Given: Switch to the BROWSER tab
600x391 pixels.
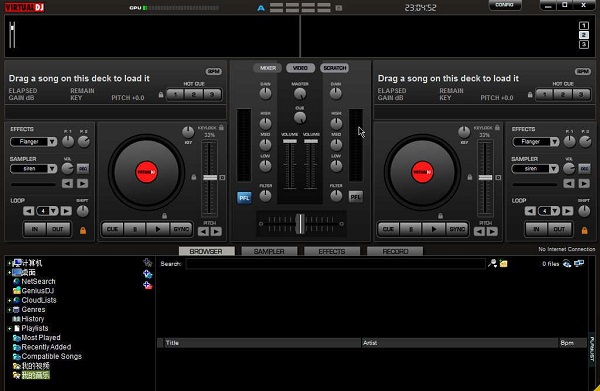Looking at the screenshot, I should point(206,251).
